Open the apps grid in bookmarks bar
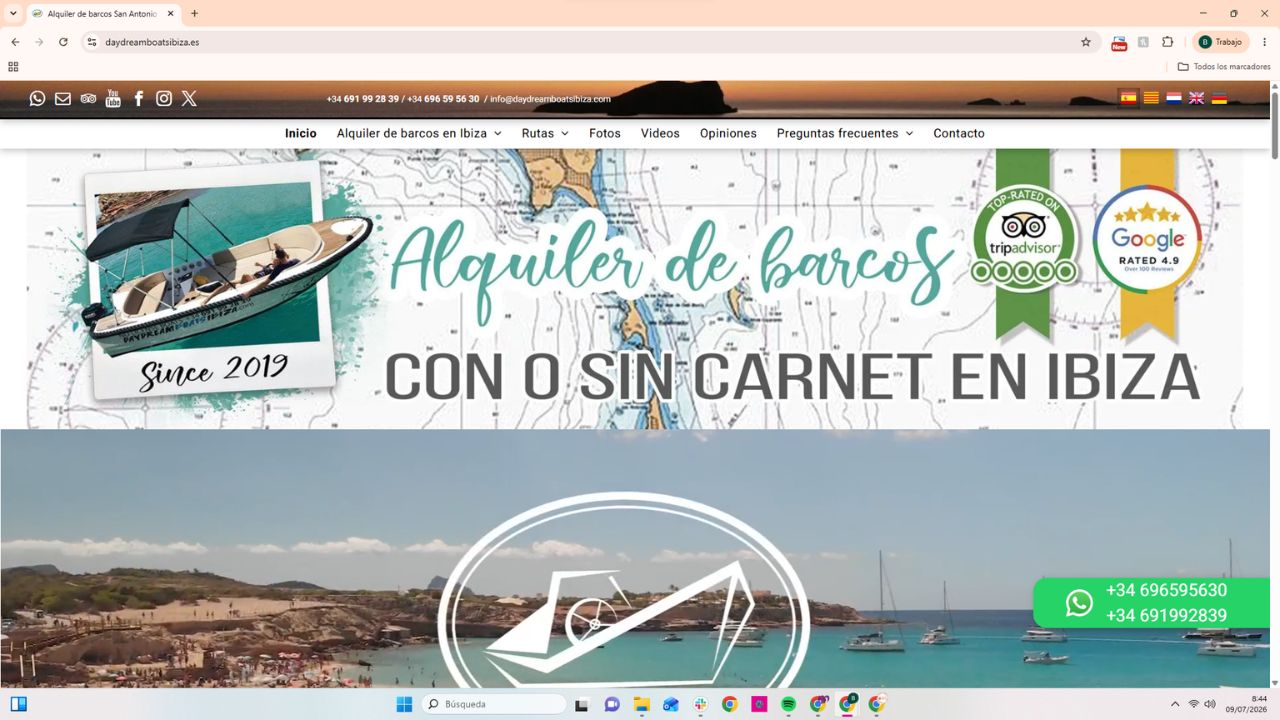Image resolution: width=1280 pixels, height=720 pixels. [x=13, y=67]
